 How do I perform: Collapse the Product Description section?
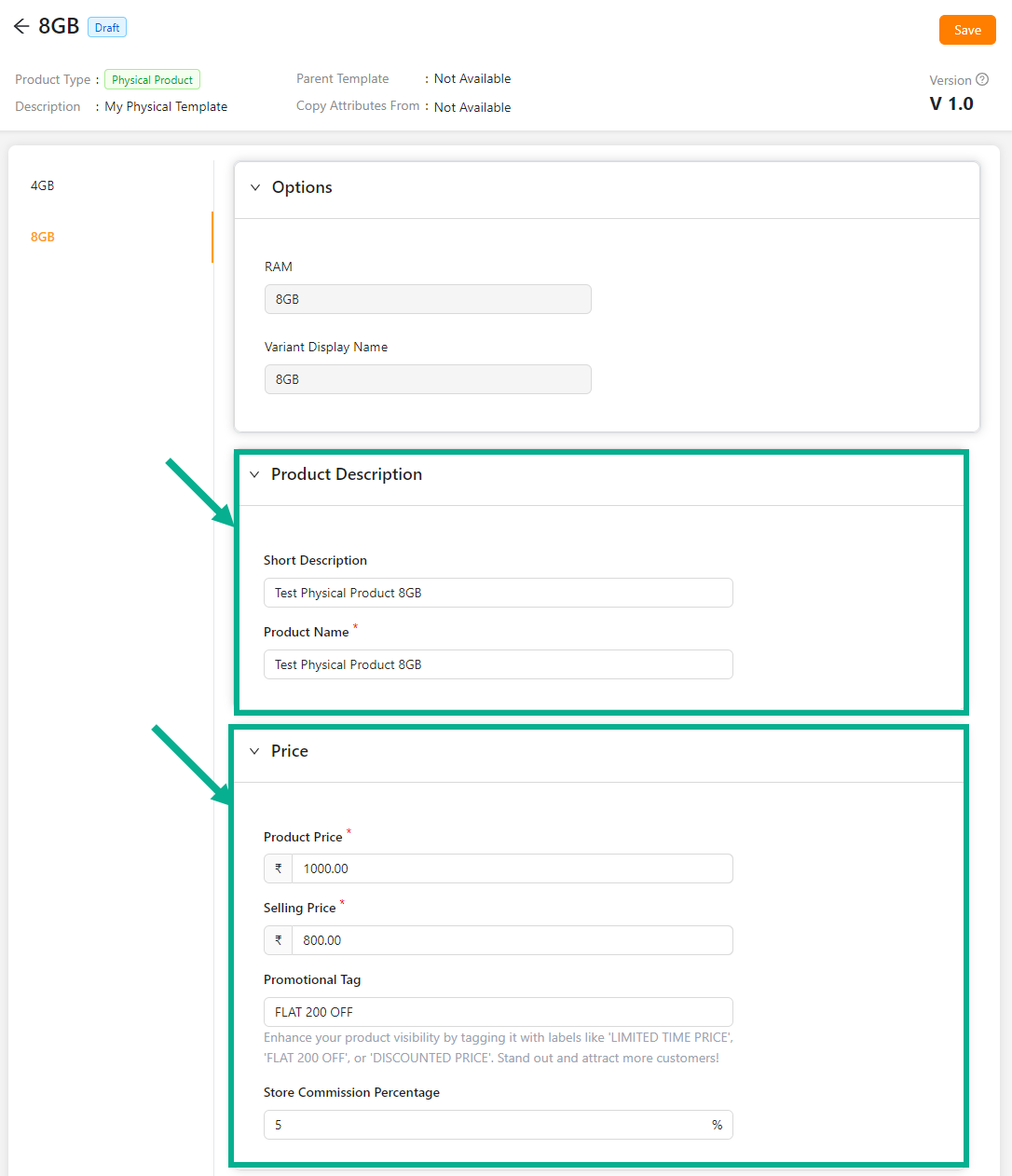254,474
